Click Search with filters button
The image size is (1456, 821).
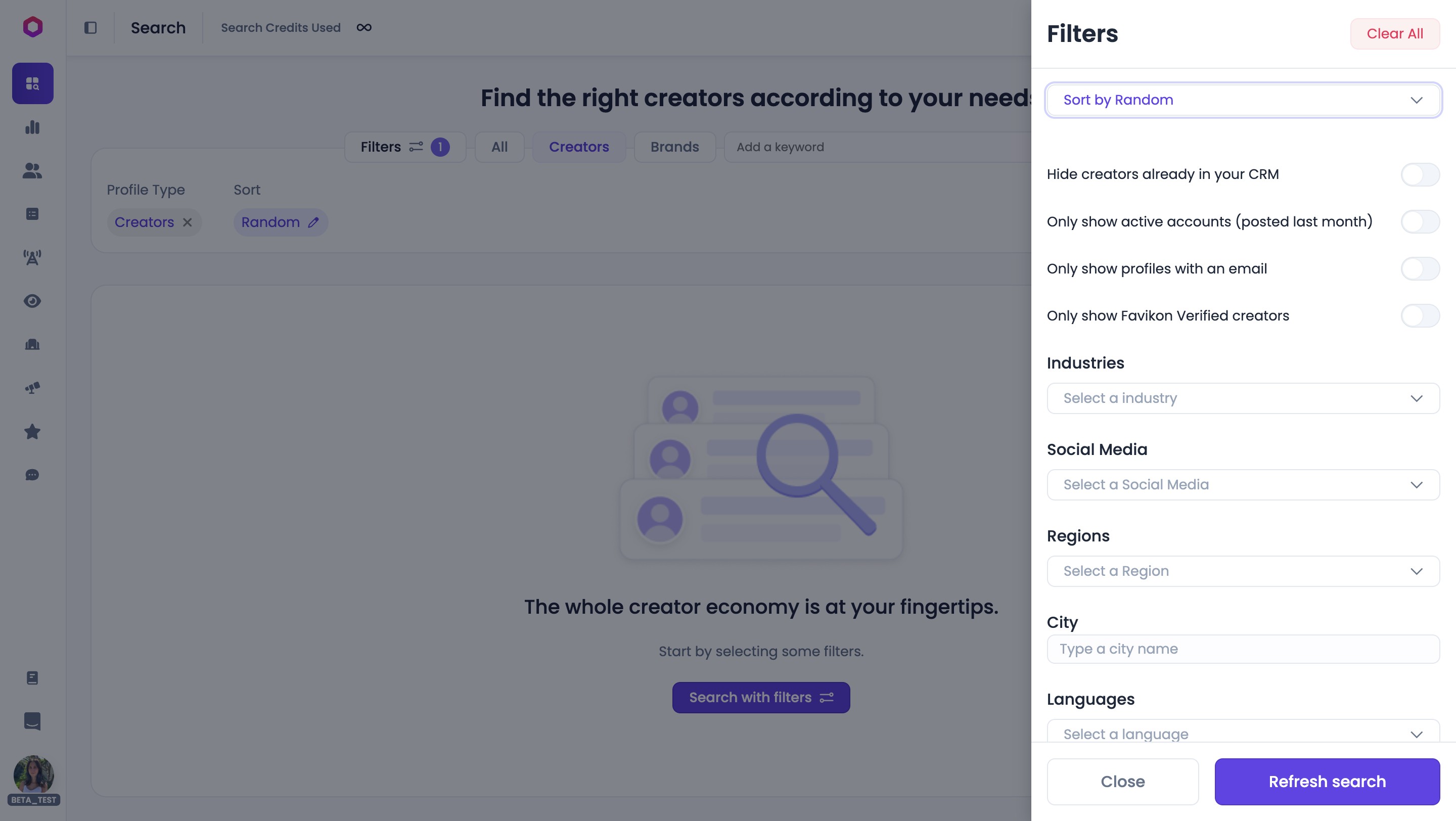tap(761, 697)
